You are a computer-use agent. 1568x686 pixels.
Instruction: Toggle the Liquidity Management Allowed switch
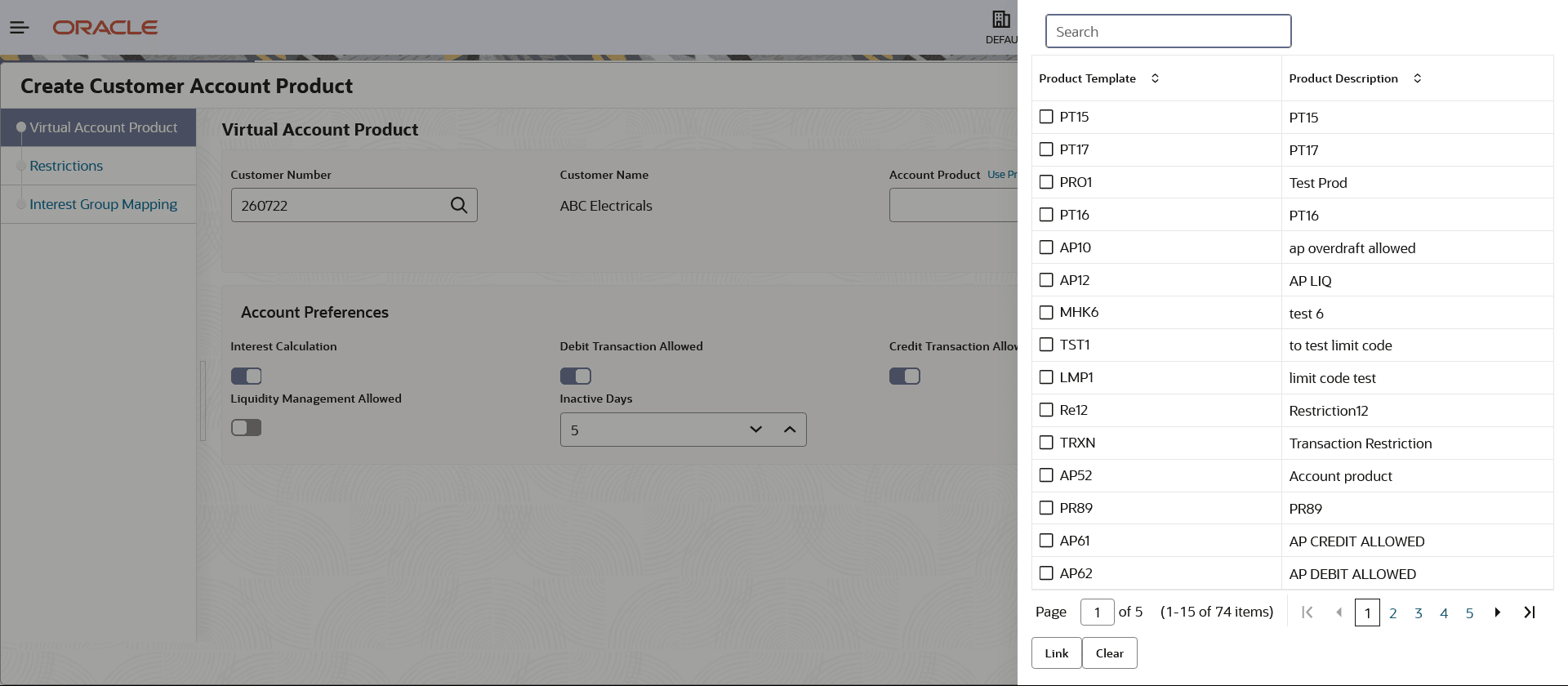pos(246,428)
